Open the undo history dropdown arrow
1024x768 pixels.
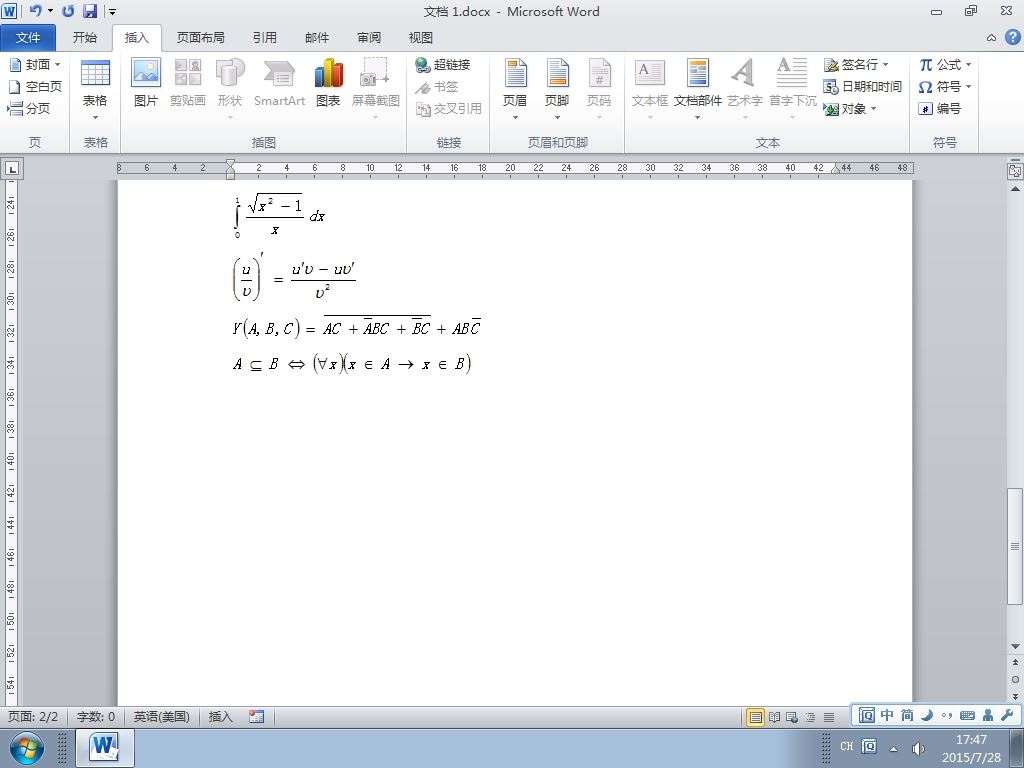click(x=50, y=11)
